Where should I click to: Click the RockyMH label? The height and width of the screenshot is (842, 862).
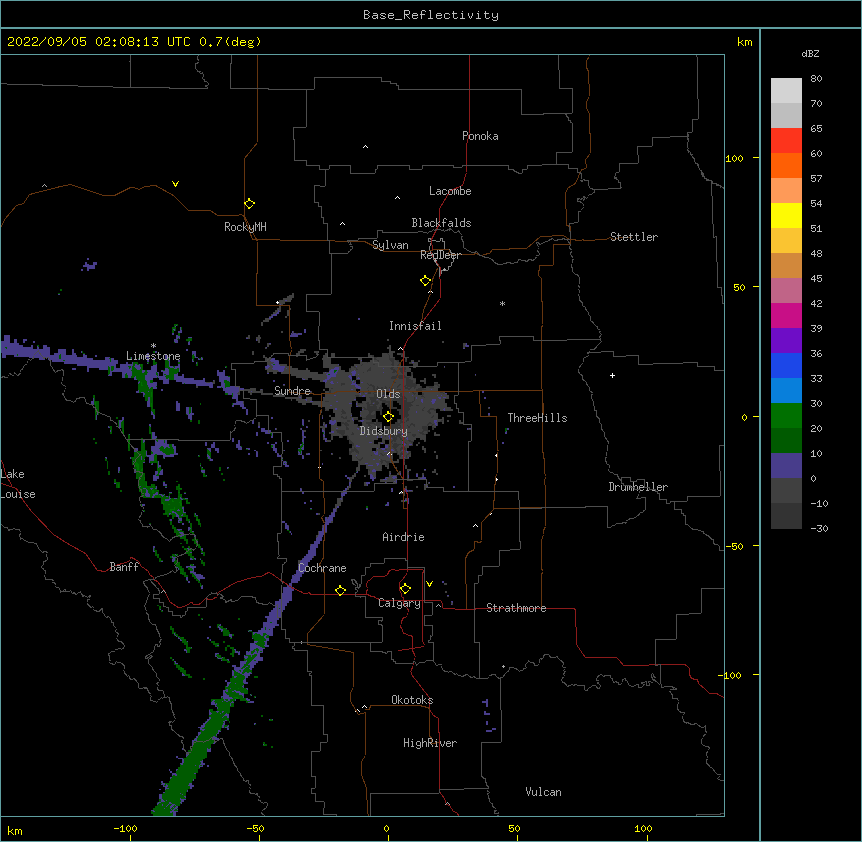[x=245, y=227]
